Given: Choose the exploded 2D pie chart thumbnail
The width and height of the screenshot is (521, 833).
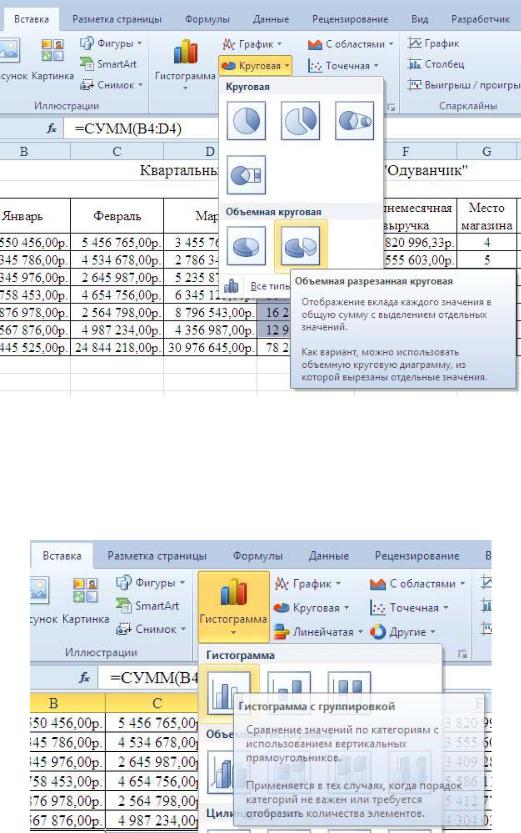Looking at the screenshot, I should click(x=301, y=122).
